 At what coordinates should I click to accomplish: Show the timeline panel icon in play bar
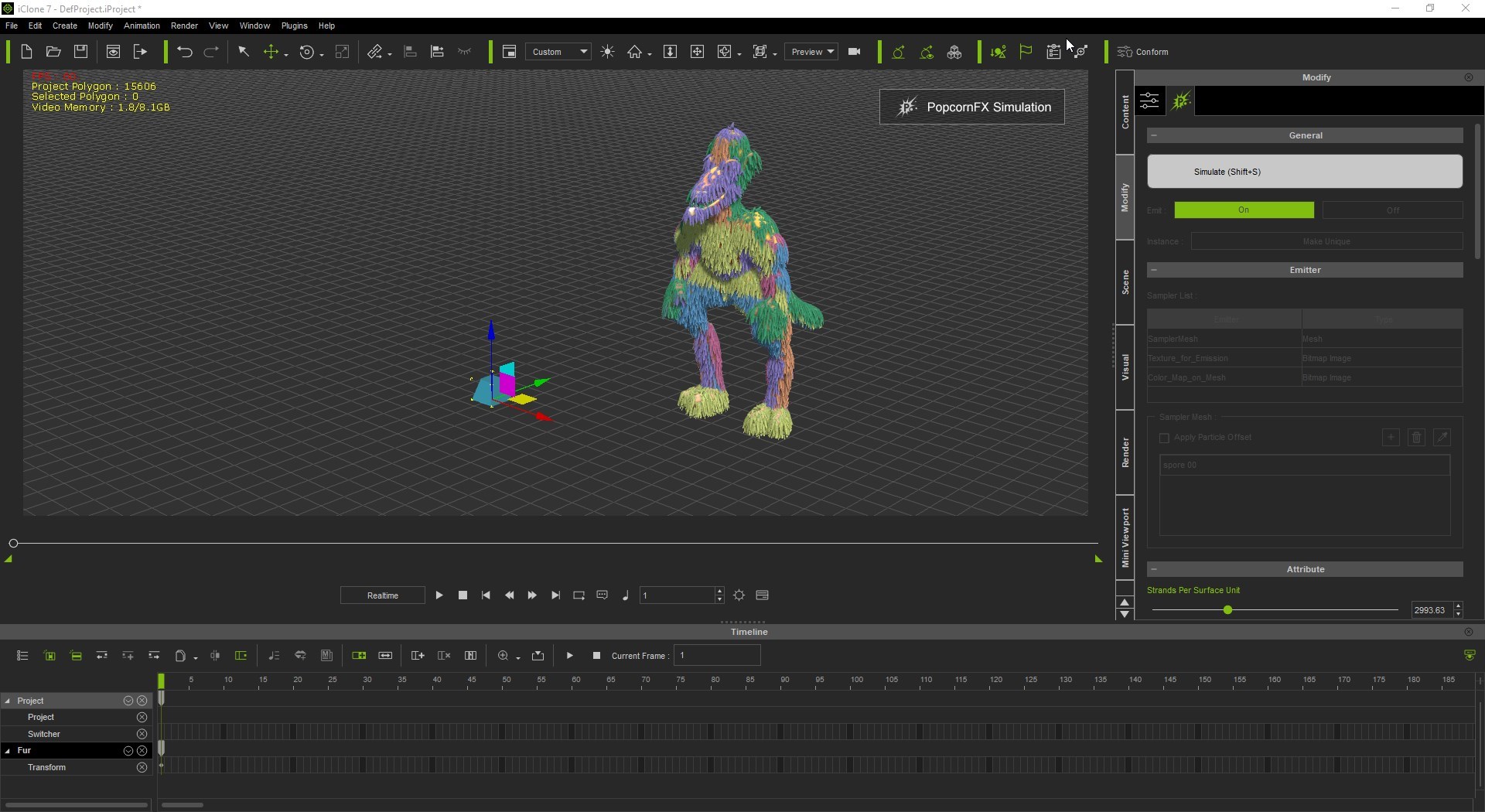[763, 595]
